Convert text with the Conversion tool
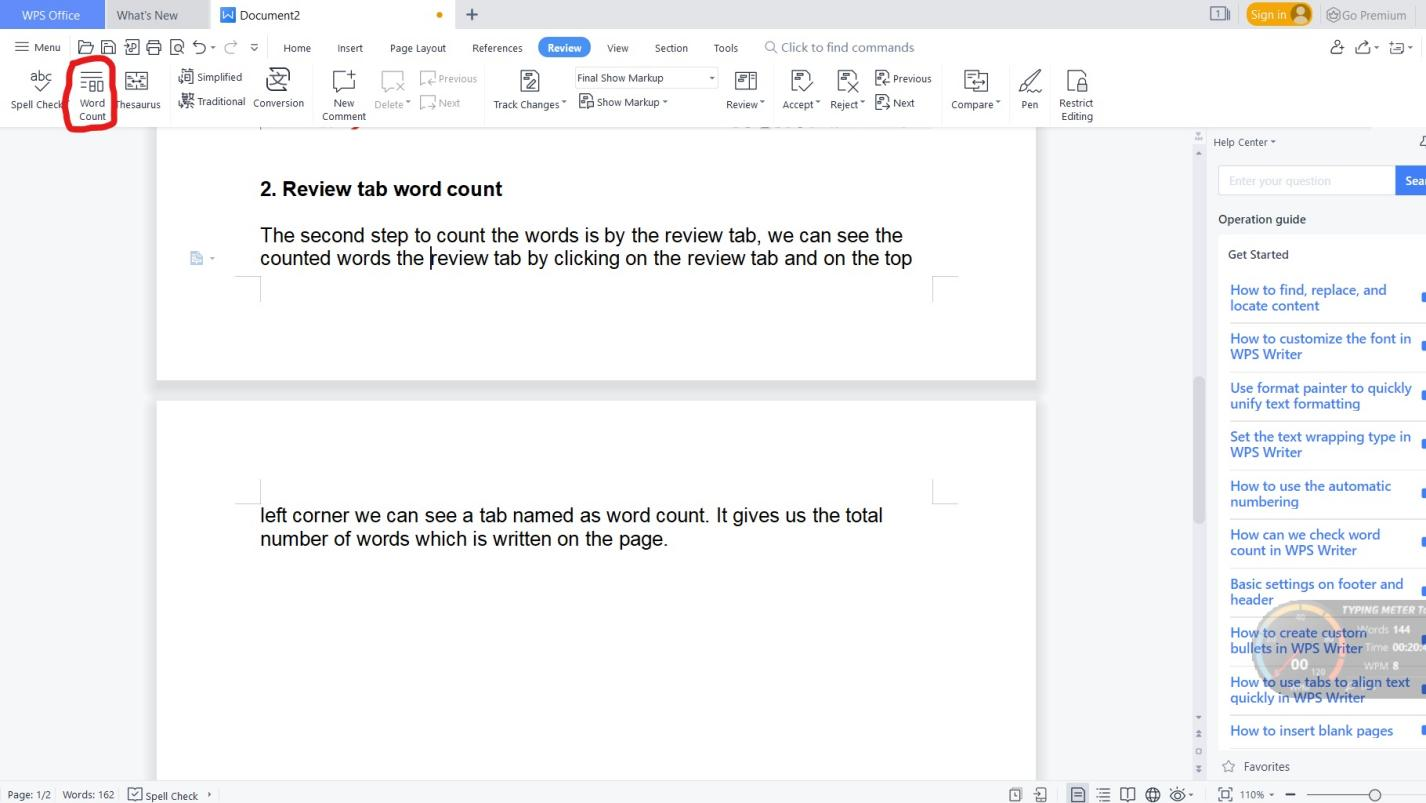1426x803 pixels. pos(278,88)
